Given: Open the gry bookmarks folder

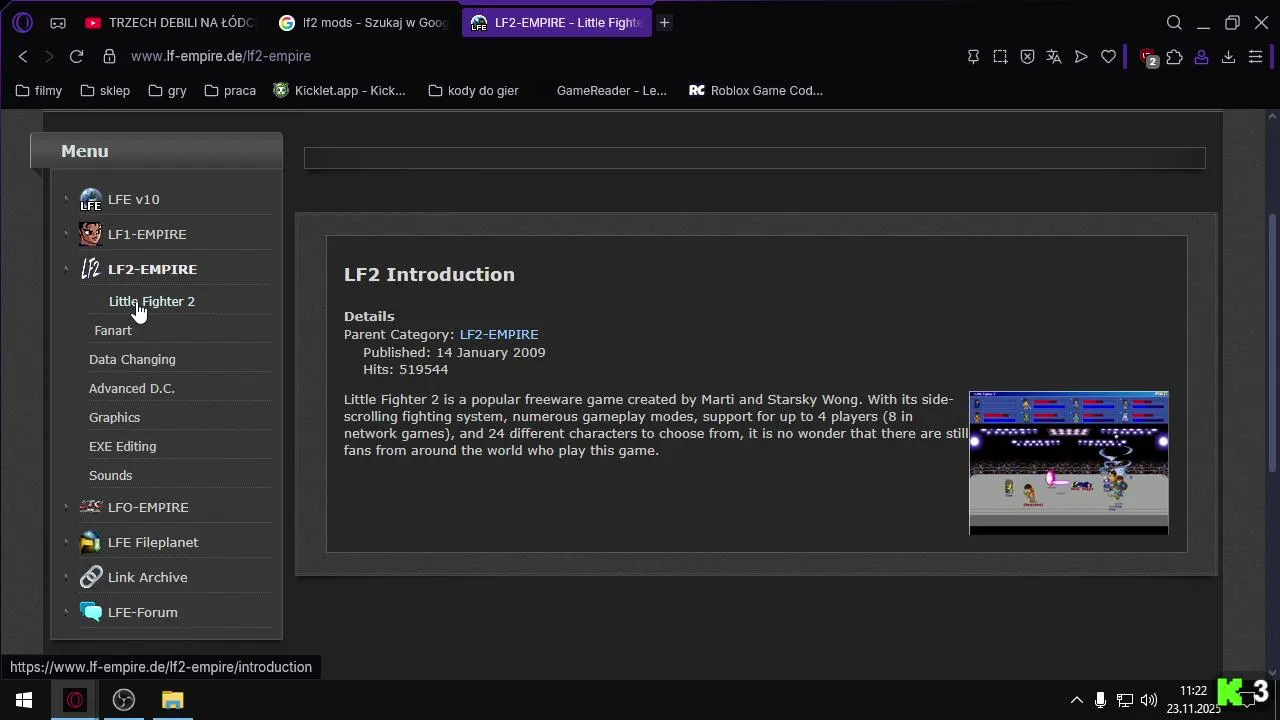Looking at the screenshot, I should [168, 90].
